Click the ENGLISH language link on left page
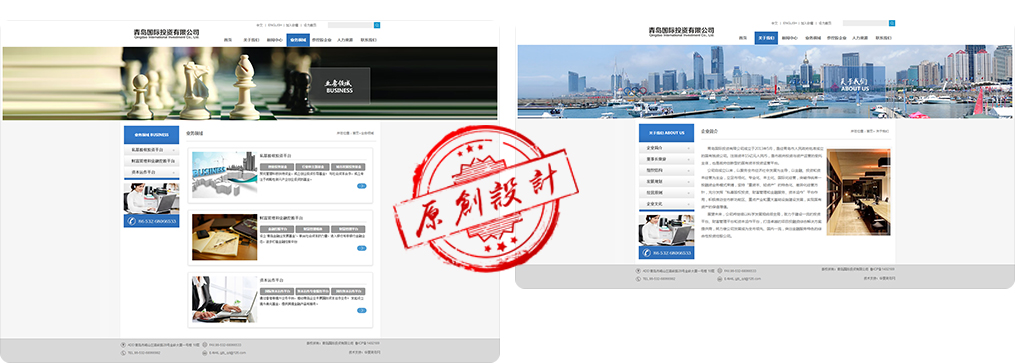 click(x=274, y=25)
